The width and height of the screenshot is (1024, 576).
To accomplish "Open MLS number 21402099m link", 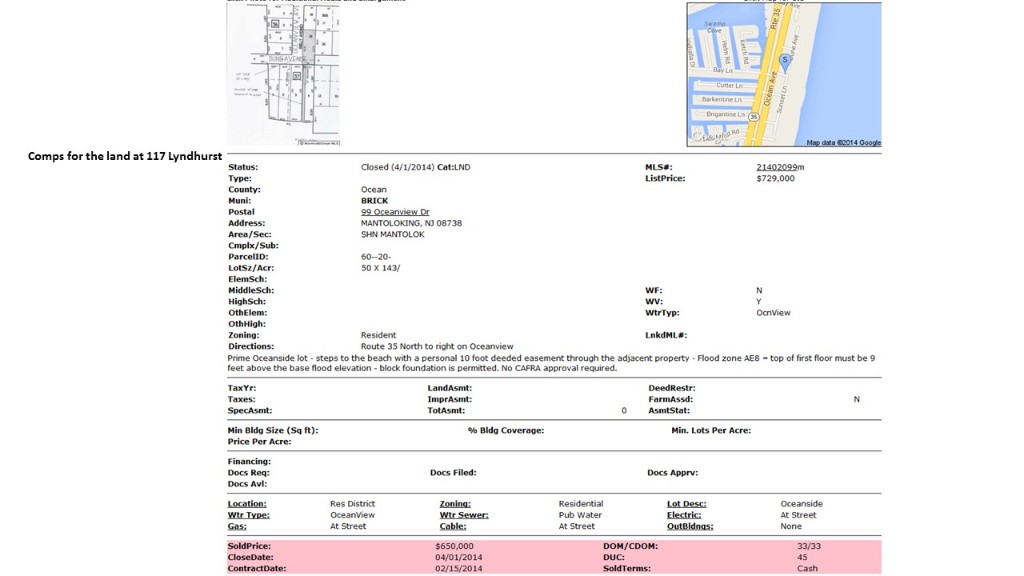I will tap(780, 167).
